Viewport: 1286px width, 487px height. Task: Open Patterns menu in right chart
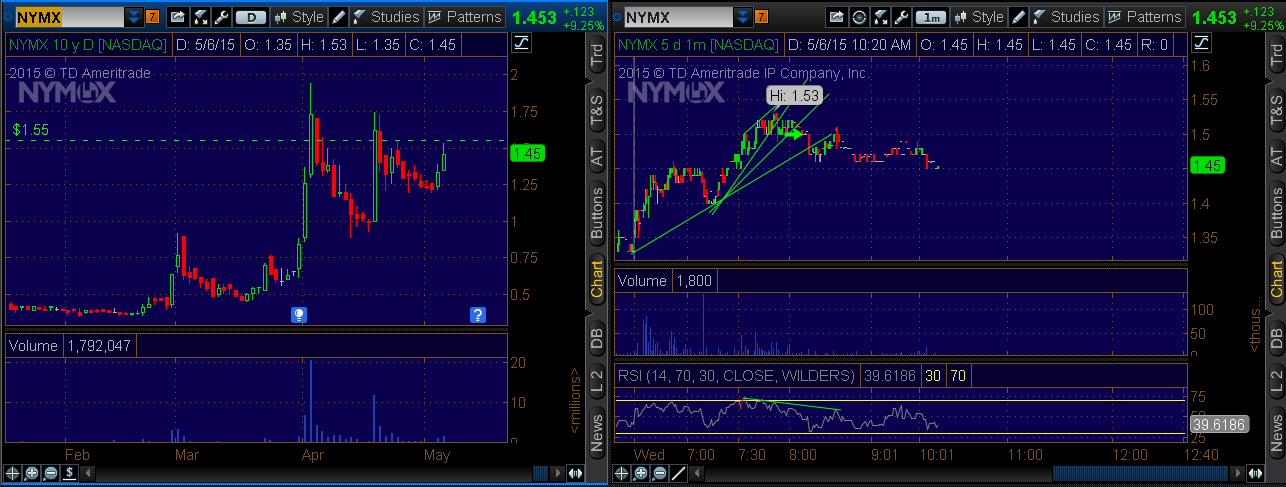coord(1145,17)
